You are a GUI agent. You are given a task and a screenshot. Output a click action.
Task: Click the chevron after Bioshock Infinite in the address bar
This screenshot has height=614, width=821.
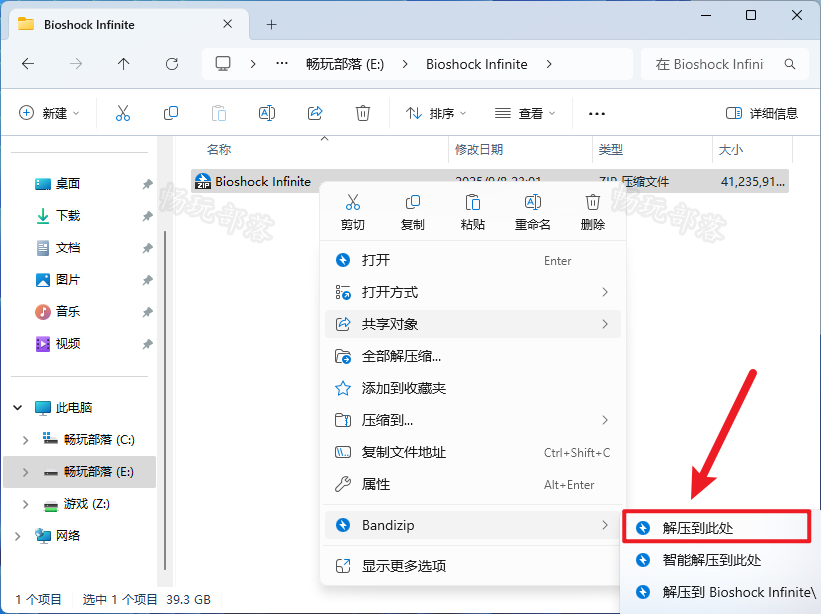click(549, 64)
